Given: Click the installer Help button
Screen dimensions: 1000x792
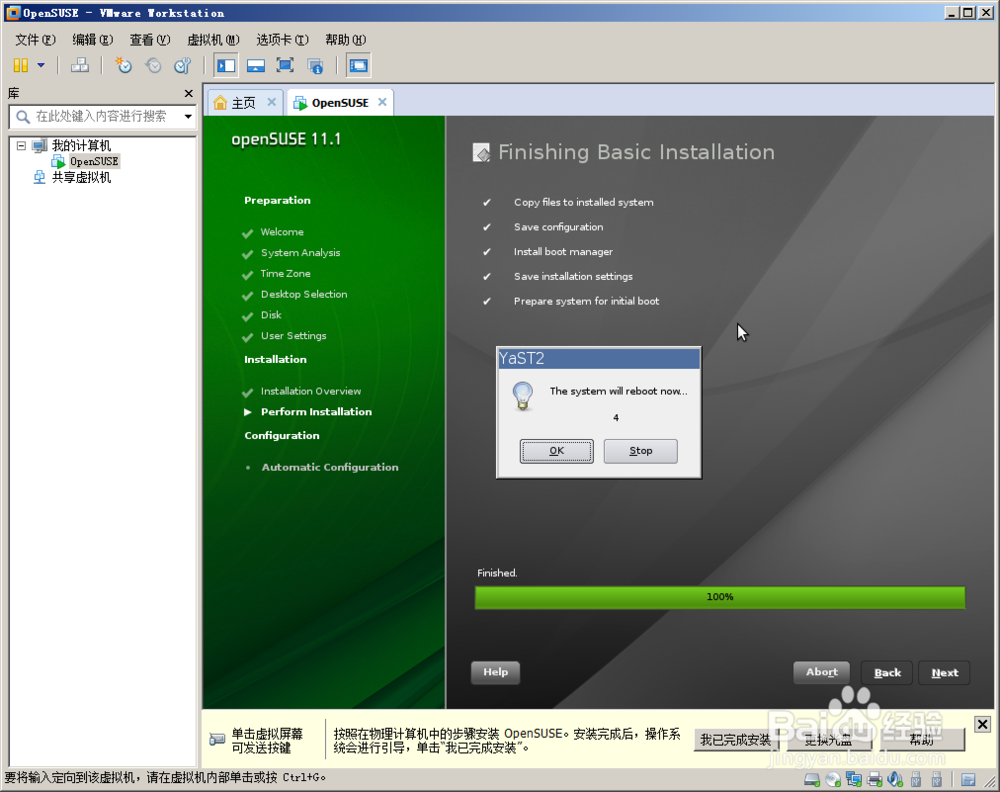Looking at the screenshot, I should click(496, 672).
